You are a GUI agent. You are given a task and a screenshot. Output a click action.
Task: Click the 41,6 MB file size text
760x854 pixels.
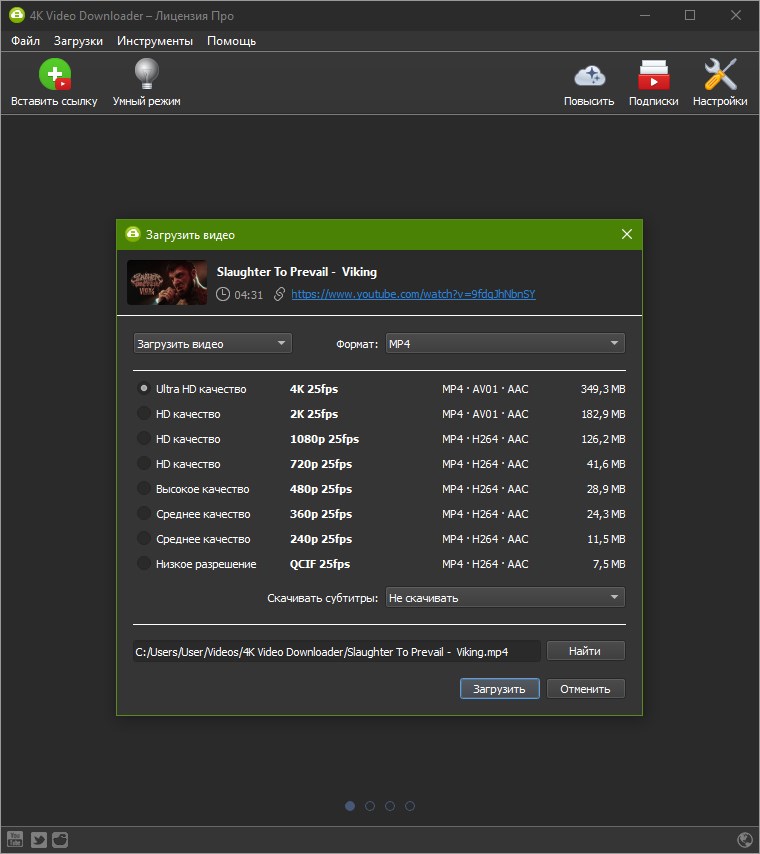click(x=606, y=464)
